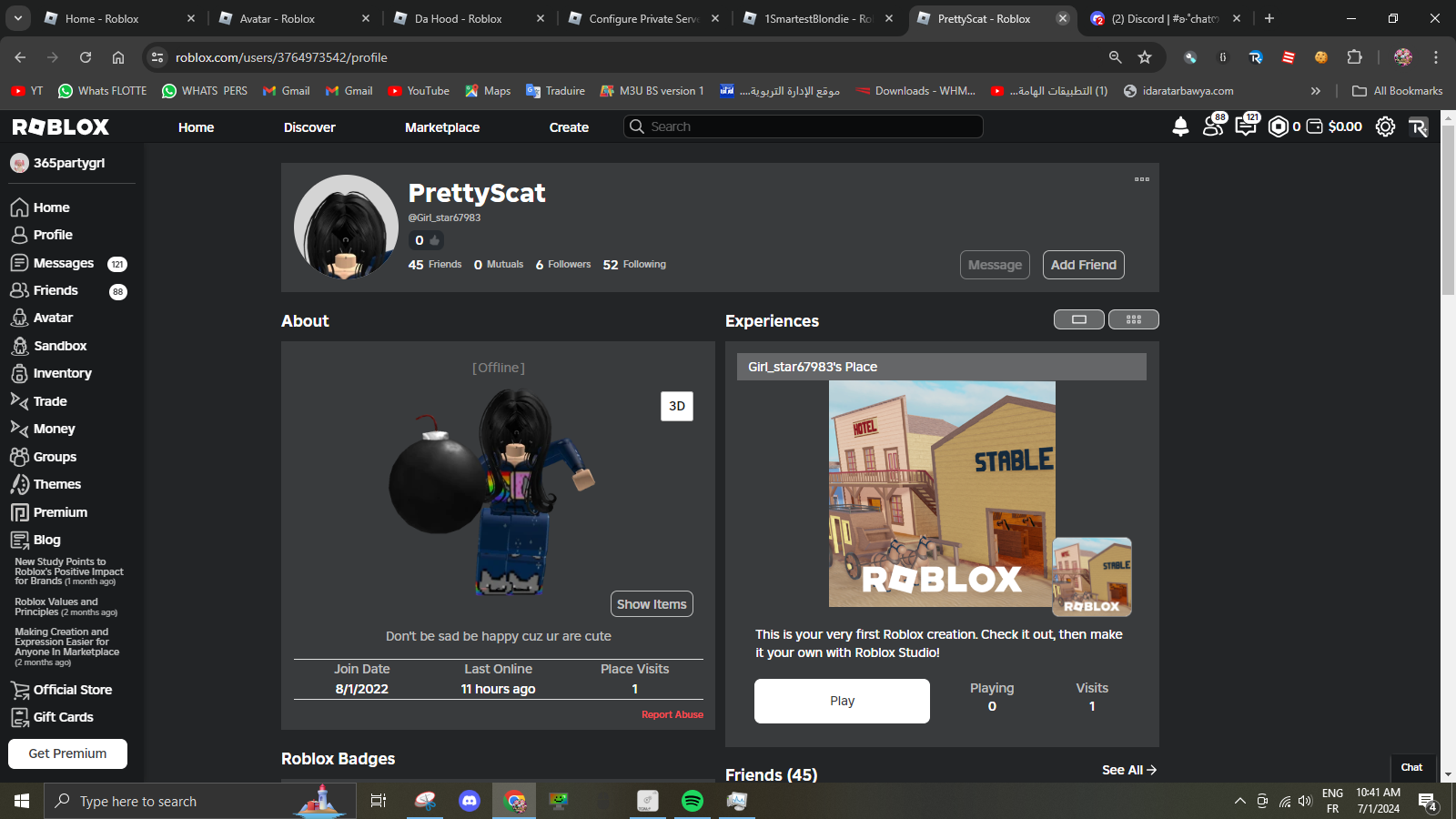The height and width of the screenshot is (819, 1456).
Task: Open Avatar in the left sidebar
Action: click(42, 318)
